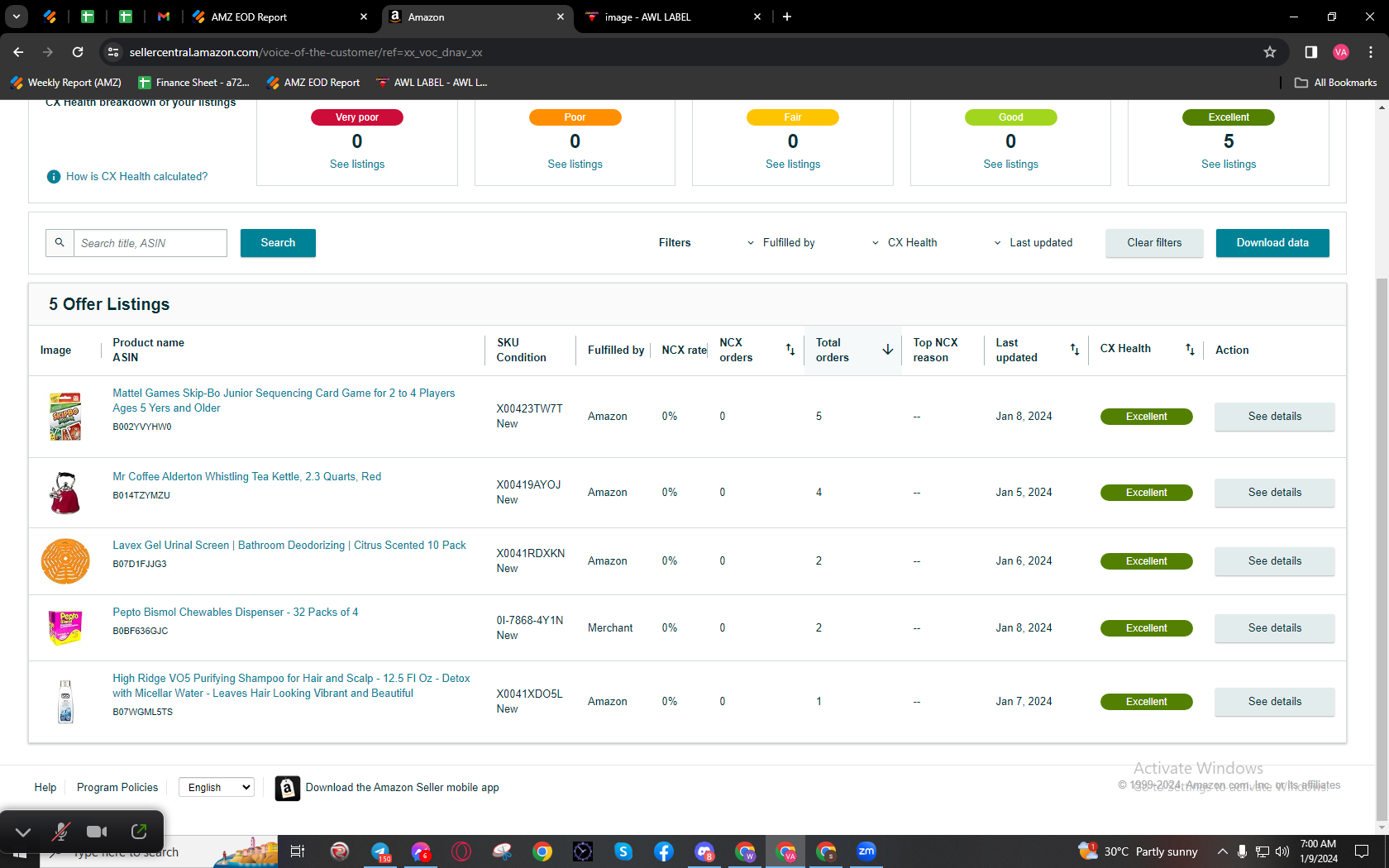The height and width of the screenshot is (868, 1389).
Task: Switch to the AMZ EOD Report tab
Action: [x=279, y=17]
